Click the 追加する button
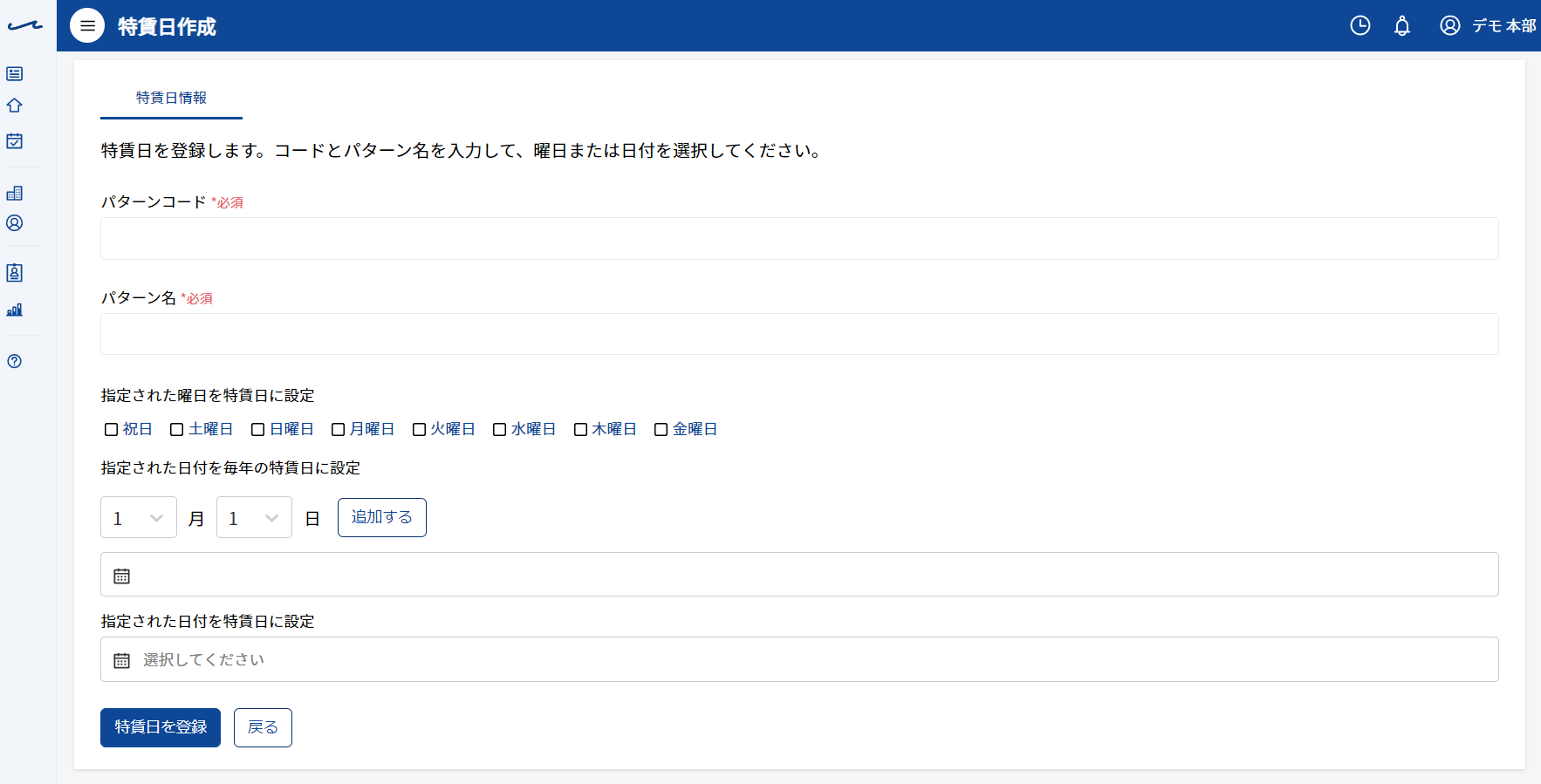 (382, 517)
